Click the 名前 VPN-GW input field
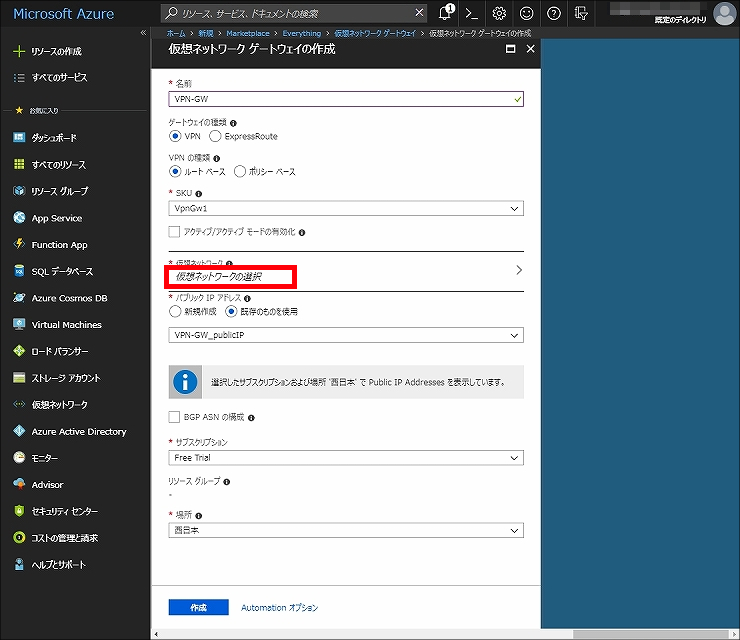 [346, 99]
